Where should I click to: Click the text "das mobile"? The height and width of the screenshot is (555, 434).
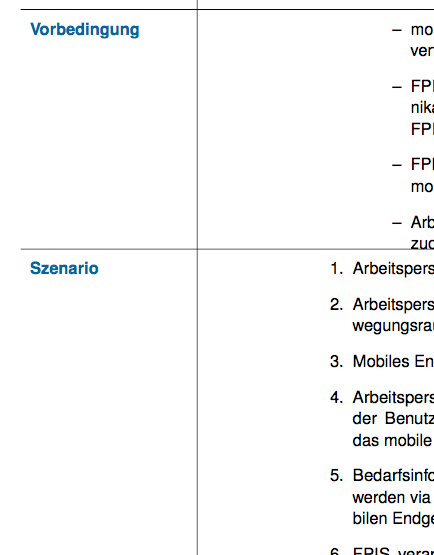tap(392, 441)
